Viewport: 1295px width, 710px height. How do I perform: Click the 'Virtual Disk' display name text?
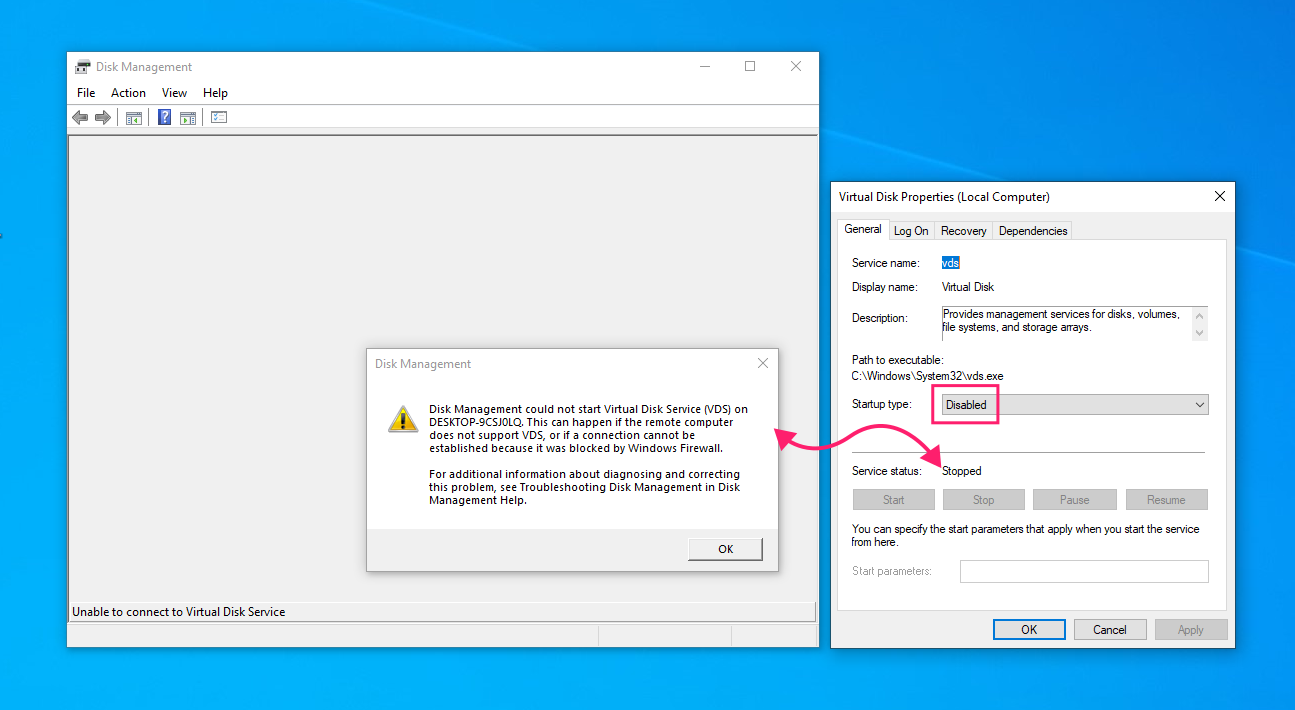(x=968, y=287)
